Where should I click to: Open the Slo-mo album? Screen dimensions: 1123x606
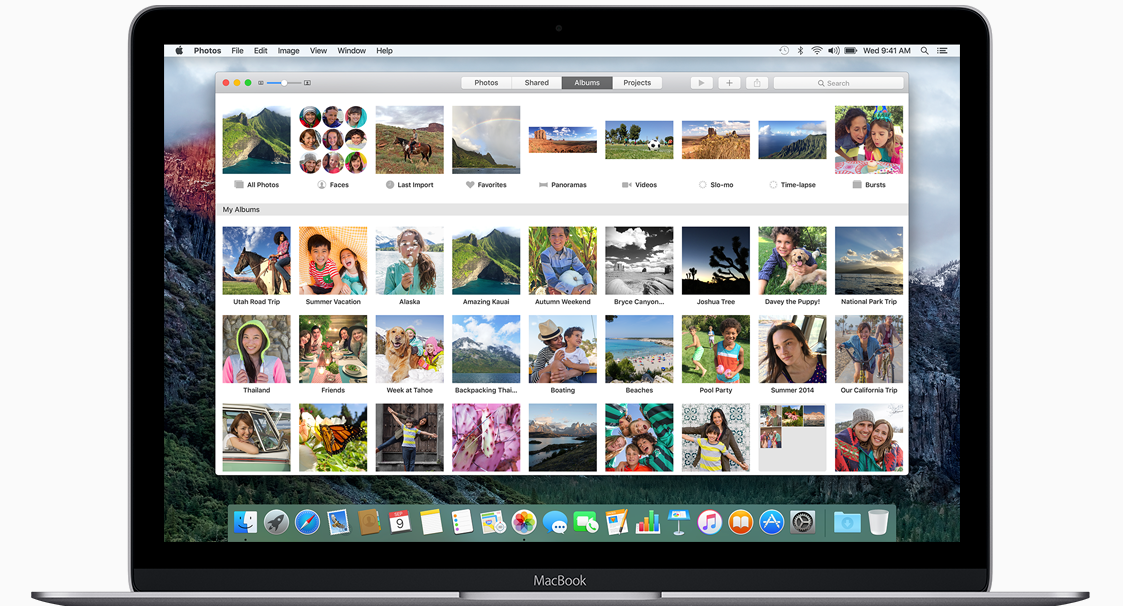click(x=715, y=140)
